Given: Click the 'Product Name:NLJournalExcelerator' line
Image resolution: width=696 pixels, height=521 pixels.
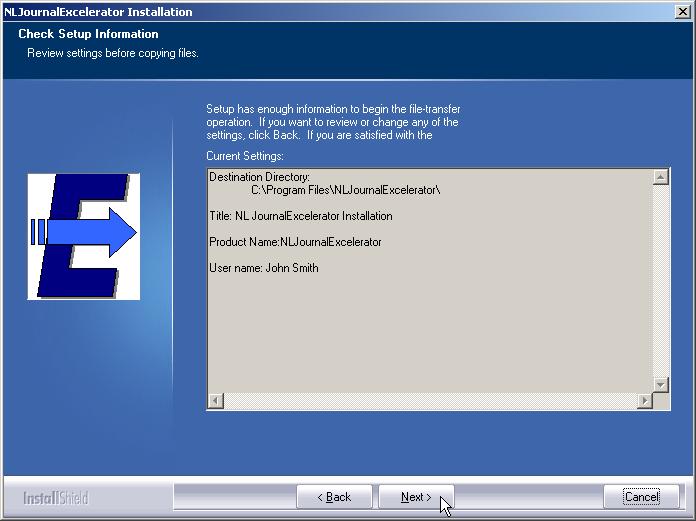Looking at the screenshot, I should click(295, 242).
